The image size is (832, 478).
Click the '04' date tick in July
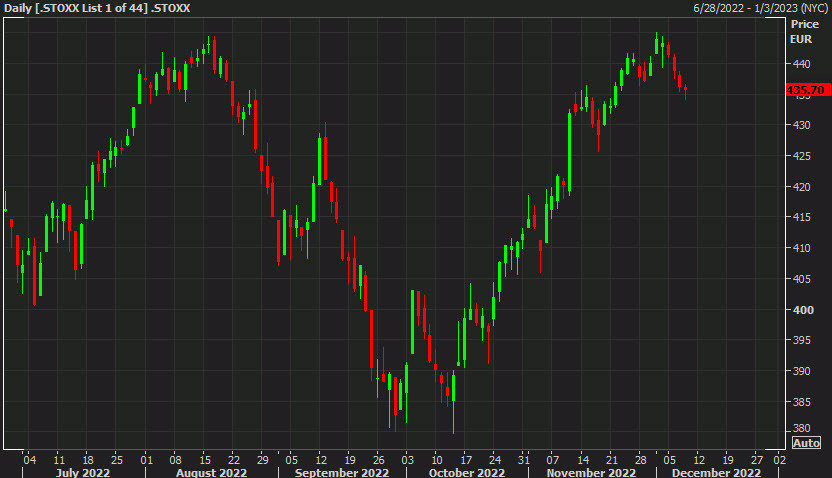[30, 460]
